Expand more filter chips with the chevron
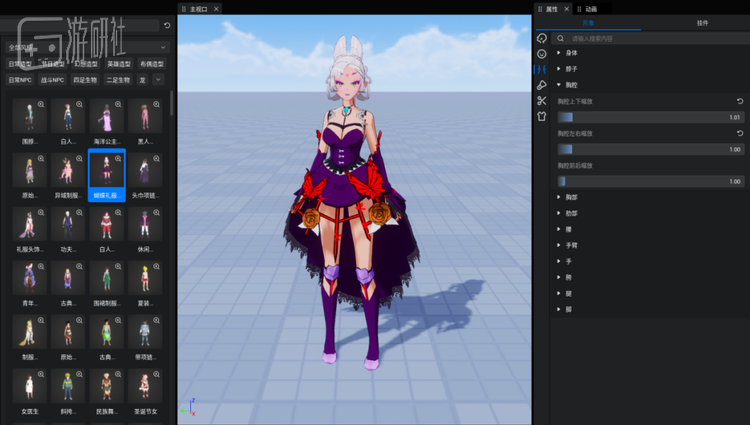The image size is (750, 425). (x=158, y=79)
